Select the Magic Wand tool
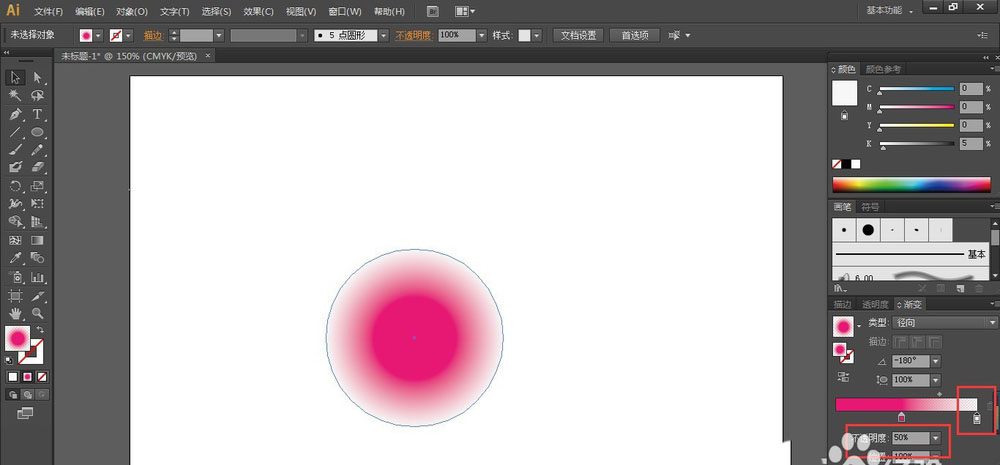The width and height of the screenshot is (1000, 465). (16, 96)
